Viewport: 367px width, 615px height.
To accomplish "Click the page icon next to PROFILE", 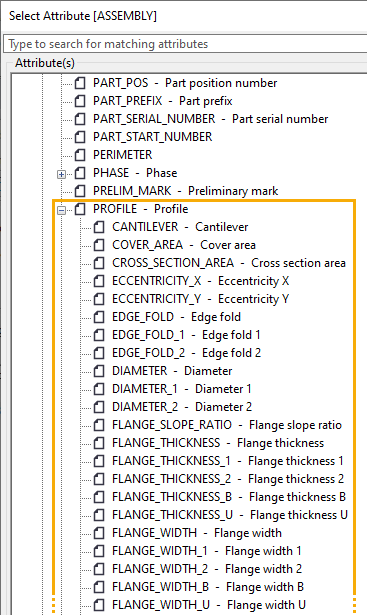I will click(80, 209).
